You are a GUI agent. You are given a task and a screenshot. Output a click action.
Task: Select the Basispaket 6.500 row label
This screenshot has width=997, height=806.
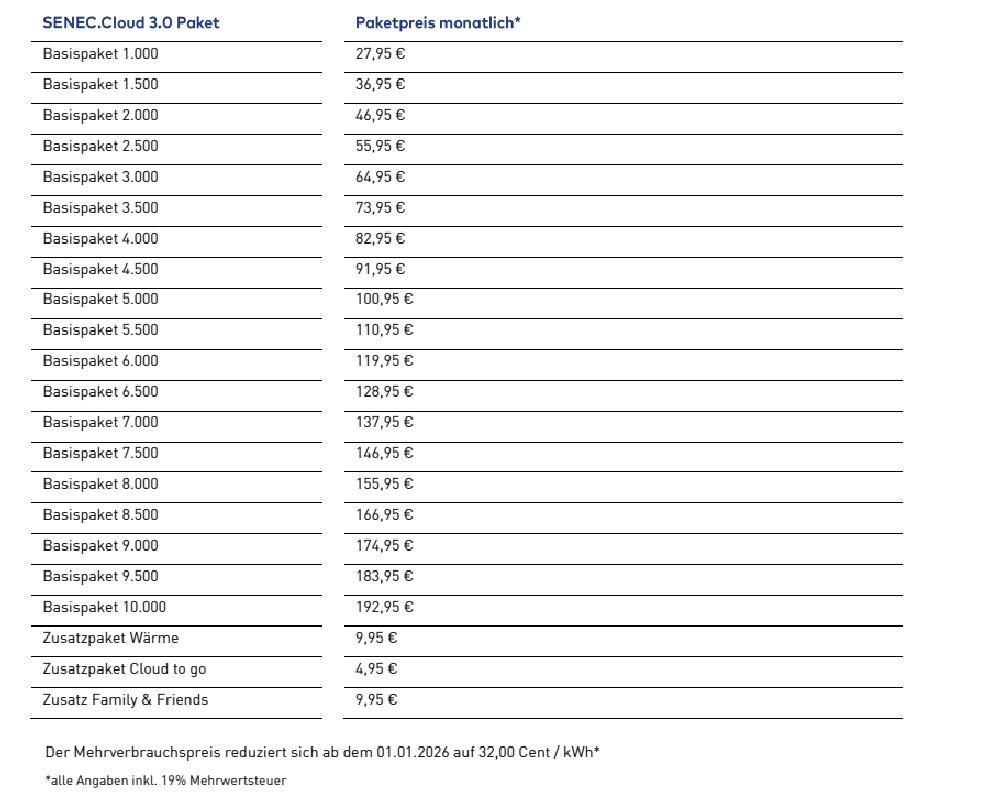click(x=100, y=392)
